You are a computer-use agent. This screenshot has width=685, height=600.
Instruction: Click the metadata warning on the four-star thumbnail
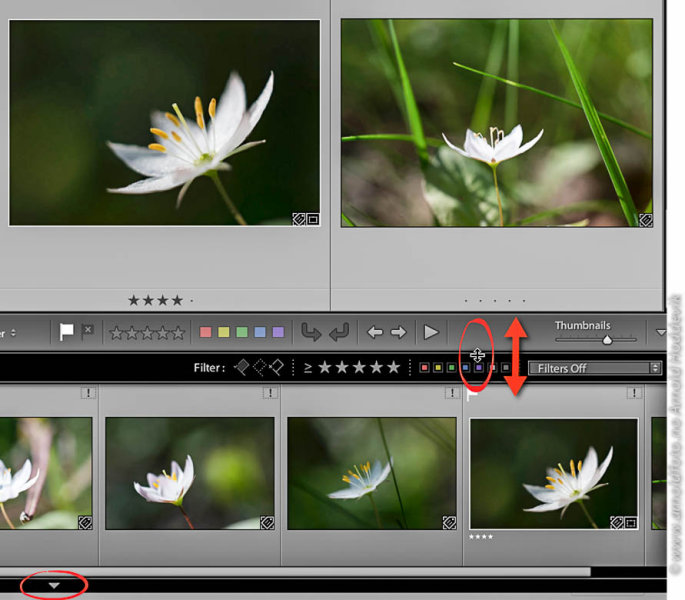click(634, 393)
